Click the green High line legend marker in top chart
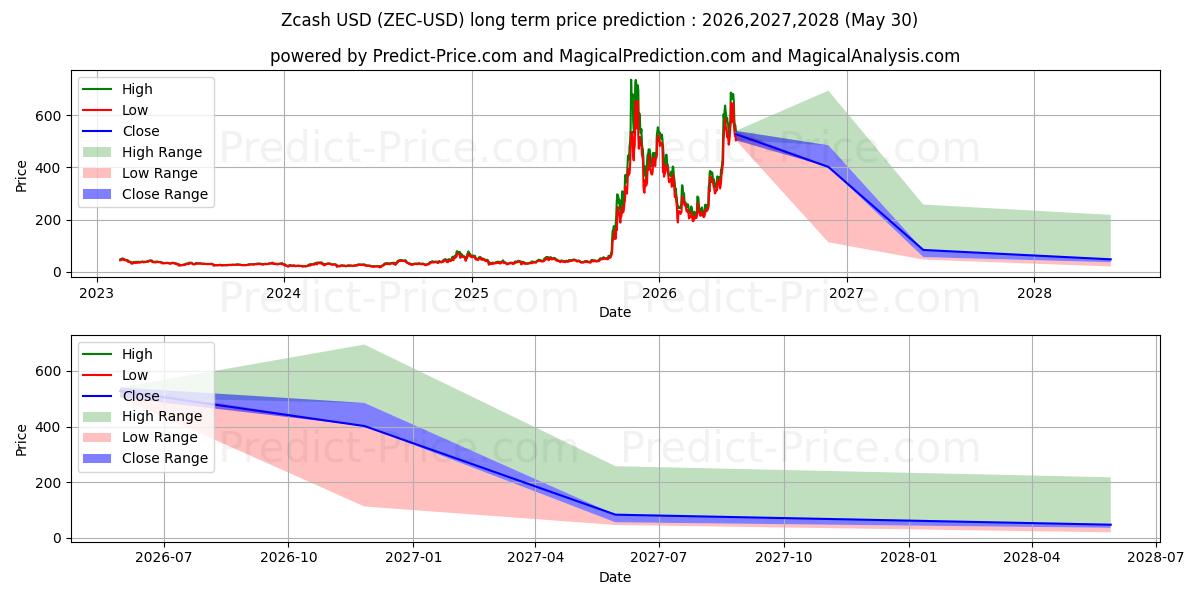This screenshot has height=600, width=1200. [100, 89]
